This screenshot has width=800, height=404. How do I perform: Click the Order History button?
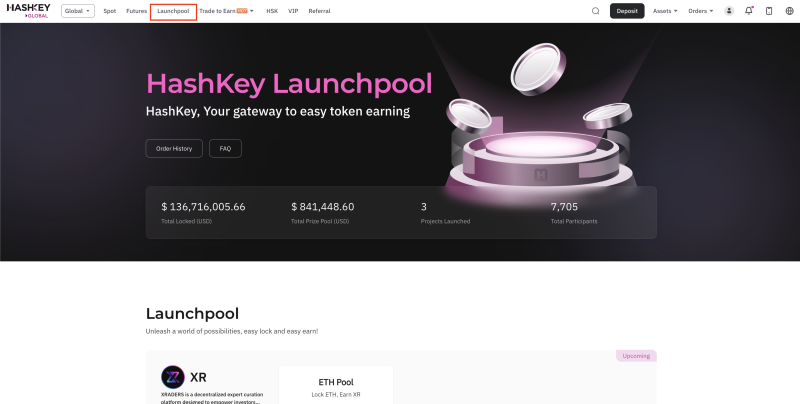coord(174,148)
